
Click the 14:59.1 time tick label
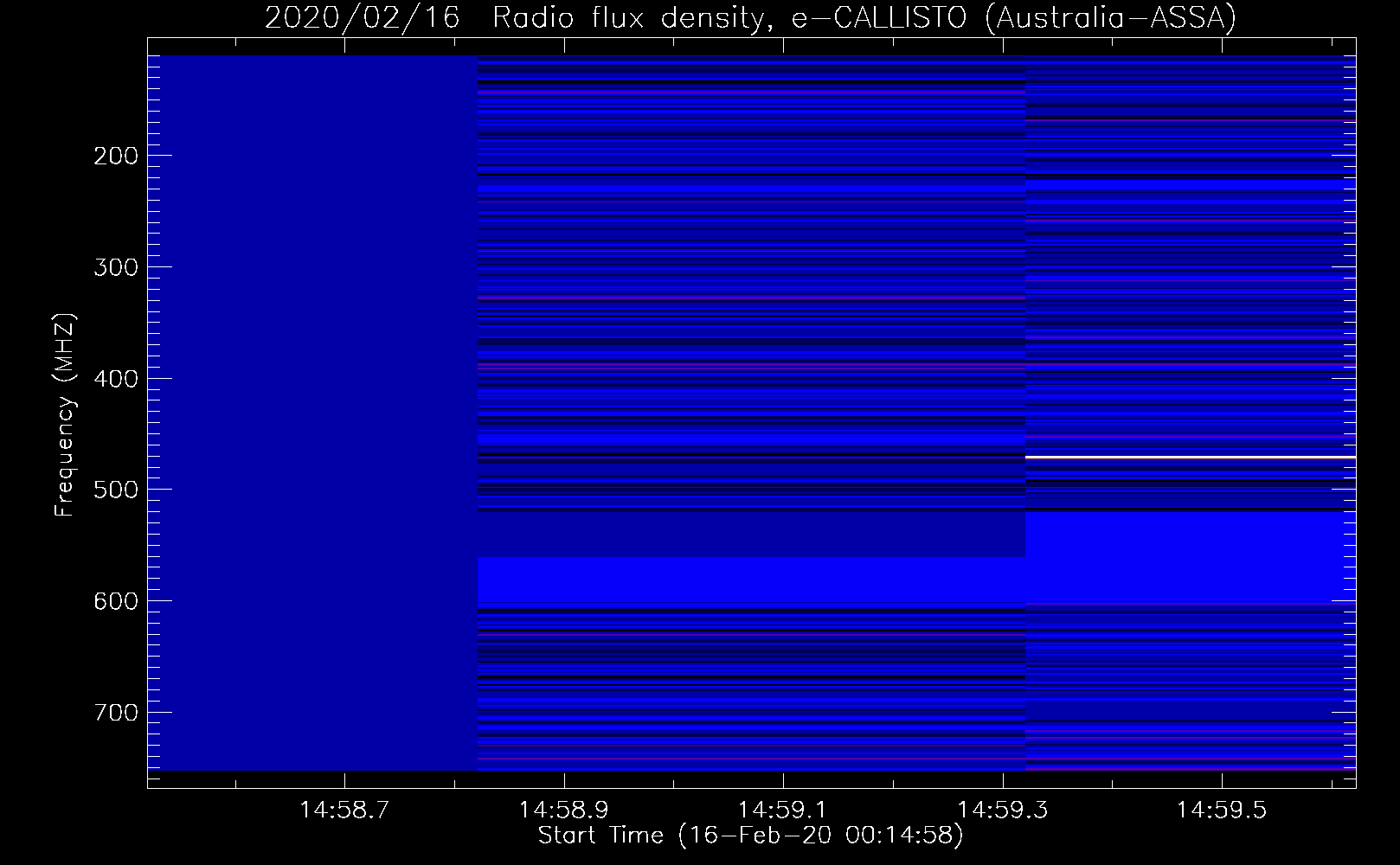pyautogui.click(x=782, y=810)
